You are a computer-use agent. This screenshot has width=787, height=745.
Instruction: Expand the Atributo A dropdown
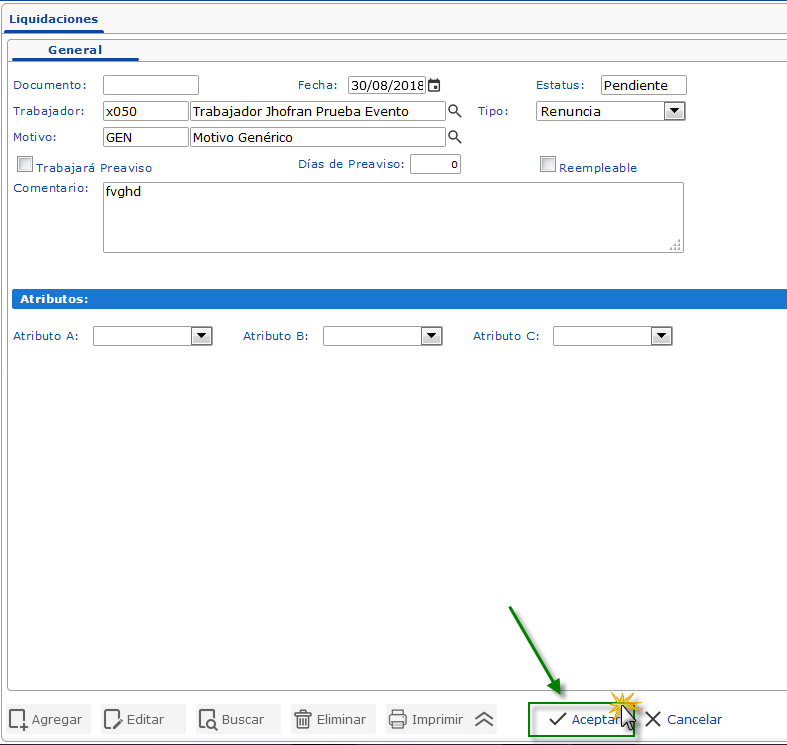click(x=201, y=336)
